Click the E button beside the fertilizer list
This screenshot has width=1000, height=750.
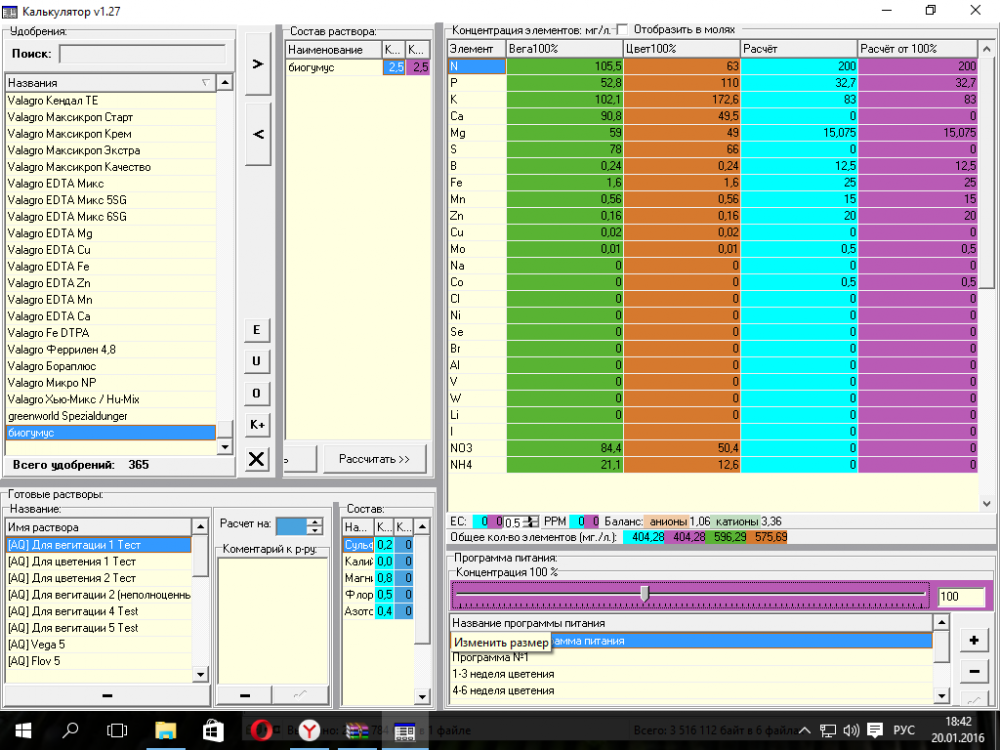256,330
